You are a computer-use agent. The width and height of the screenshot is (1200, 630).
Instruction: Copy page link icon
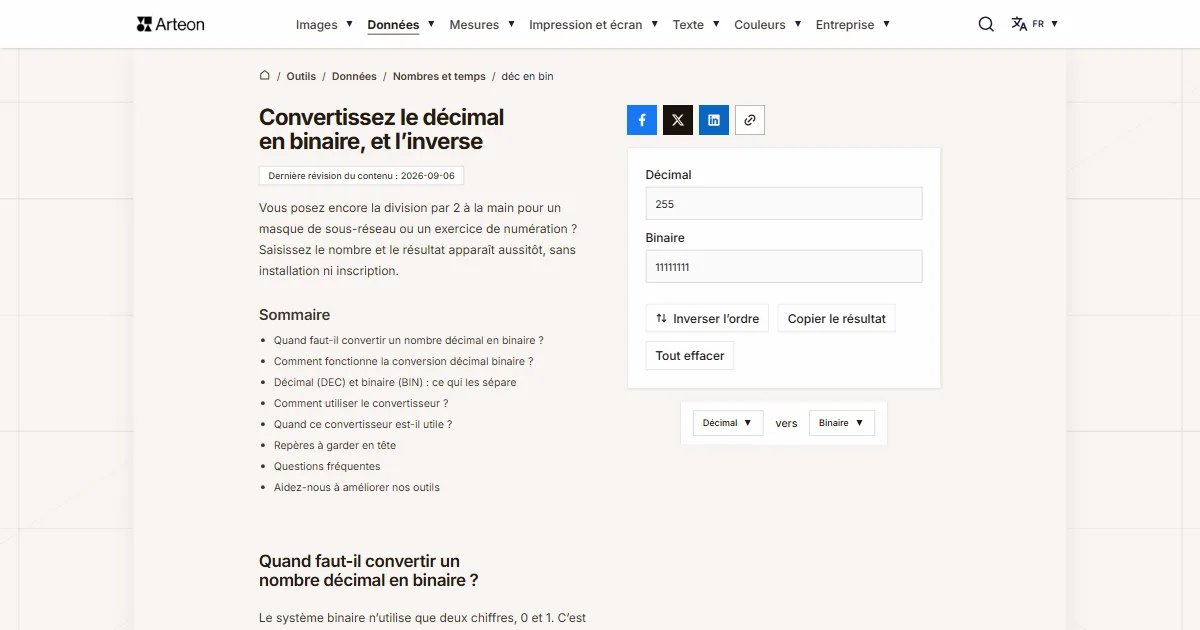750,120
